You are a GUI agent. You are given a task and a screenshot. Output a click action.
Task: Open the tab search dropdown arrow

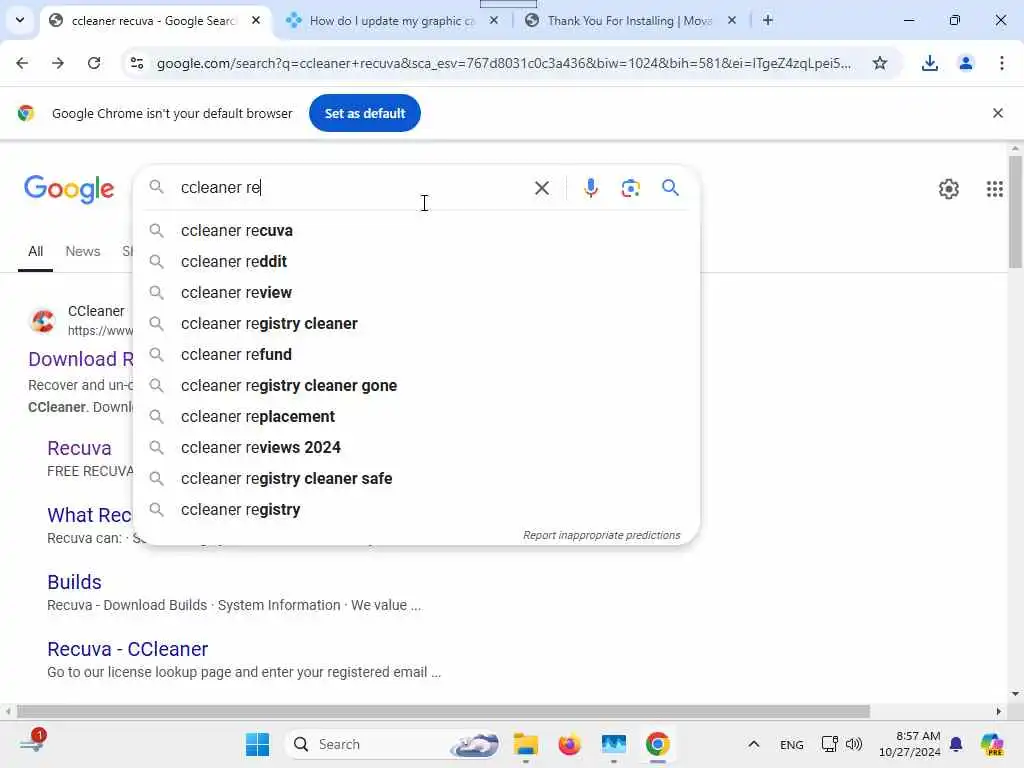point(20,20)
